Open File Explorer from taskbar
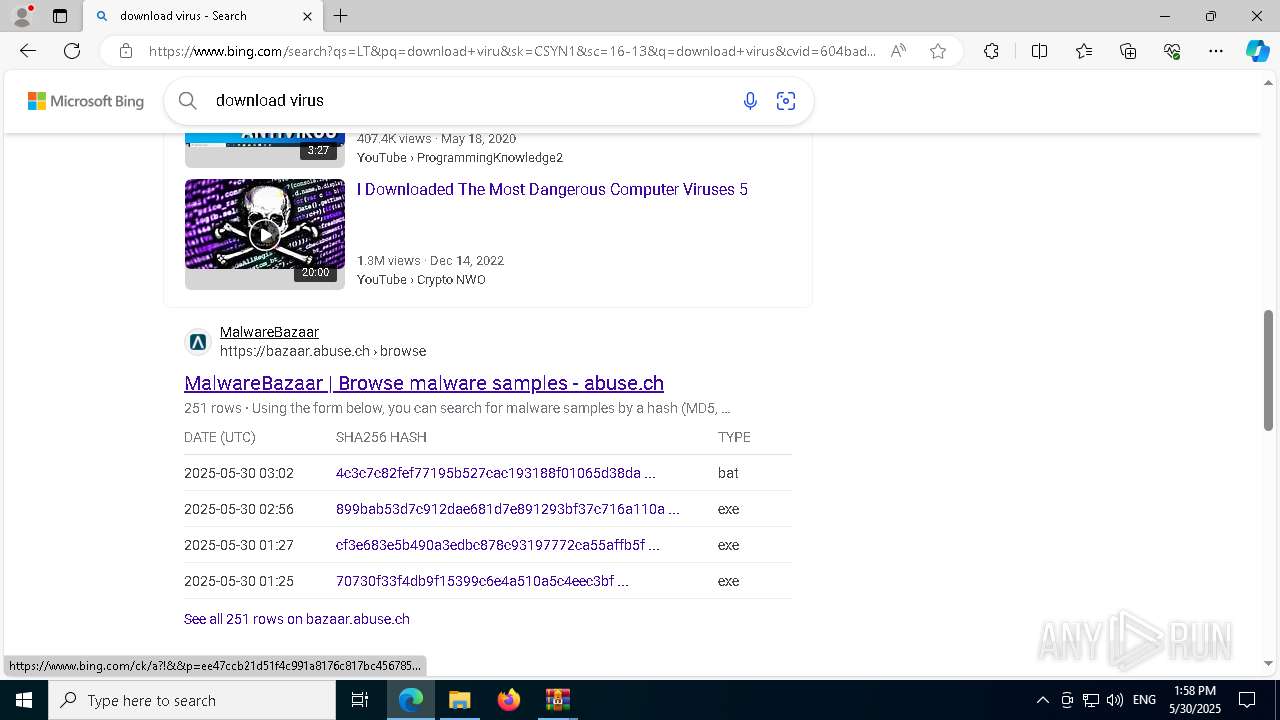 459,700
